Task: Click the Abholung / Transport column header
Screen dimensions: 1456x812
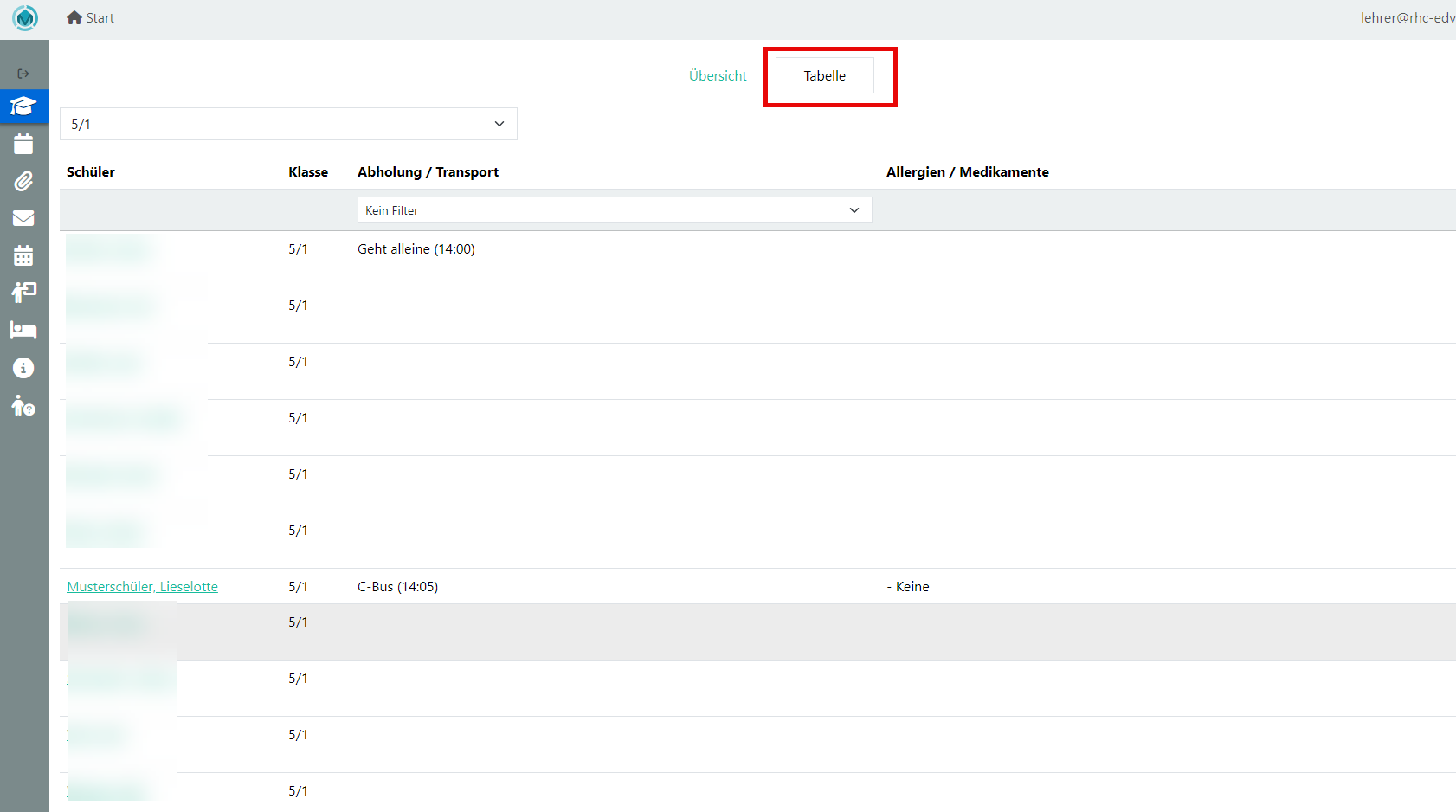Action: click(428, 171)
